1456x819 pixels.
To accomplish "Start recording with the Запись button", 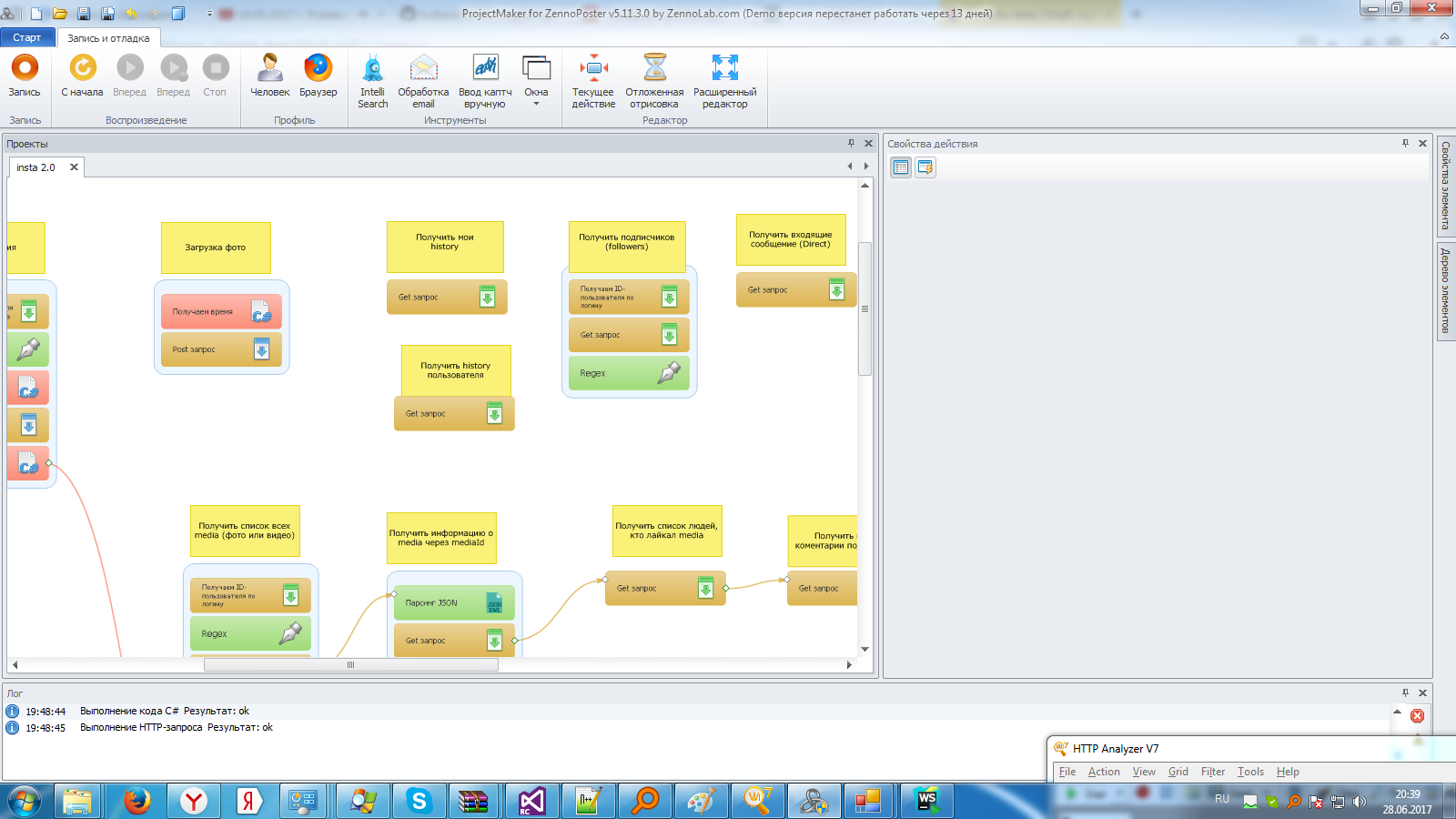I will pyautogui.click(x=25, y=76).
